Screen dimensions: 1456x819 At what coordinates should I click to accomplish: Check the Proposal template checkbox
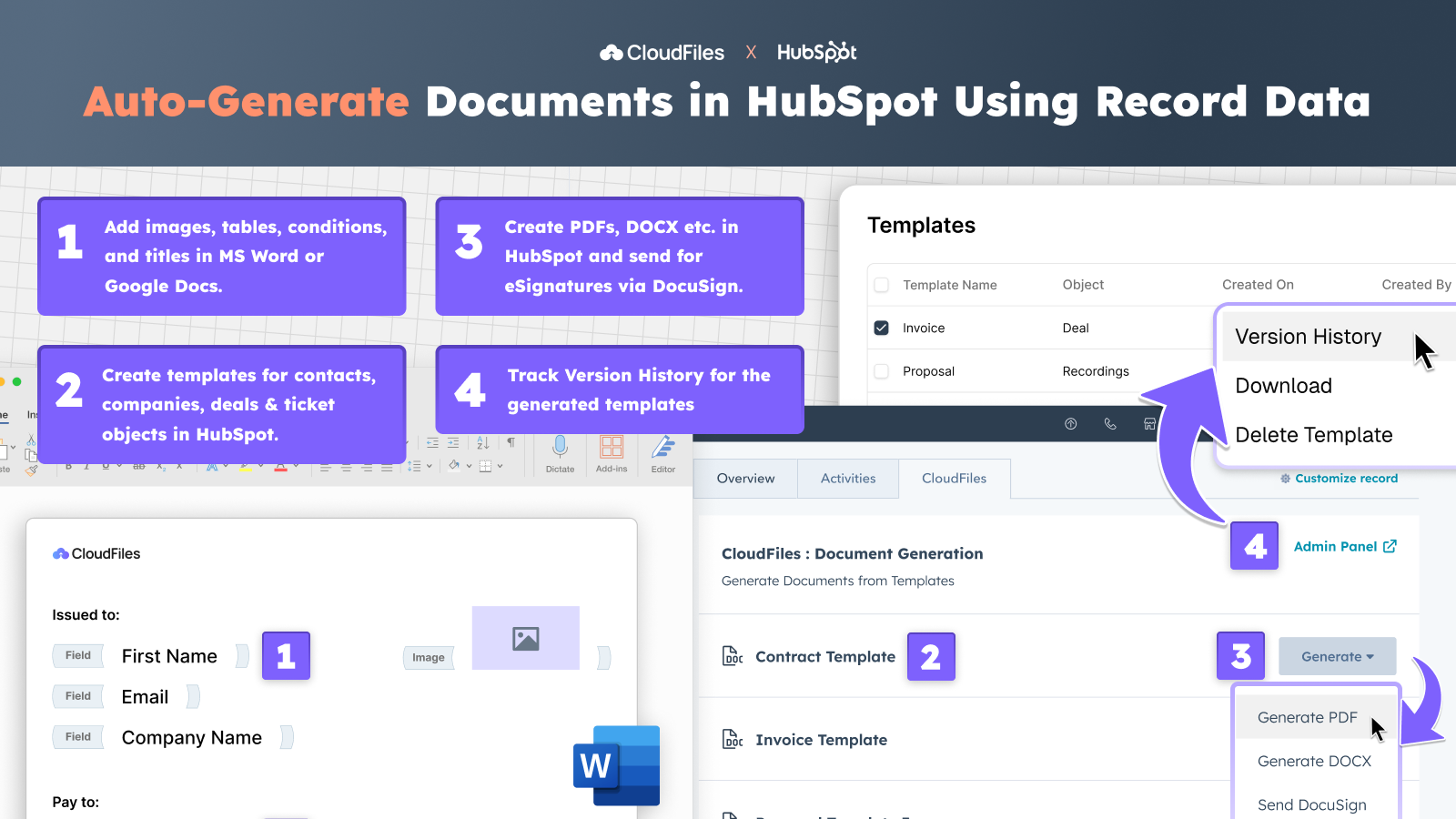(x=881, y=371)
